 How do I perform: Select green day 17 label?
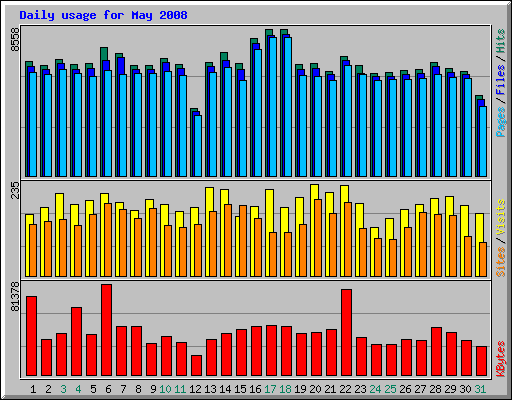coord(270,389)
